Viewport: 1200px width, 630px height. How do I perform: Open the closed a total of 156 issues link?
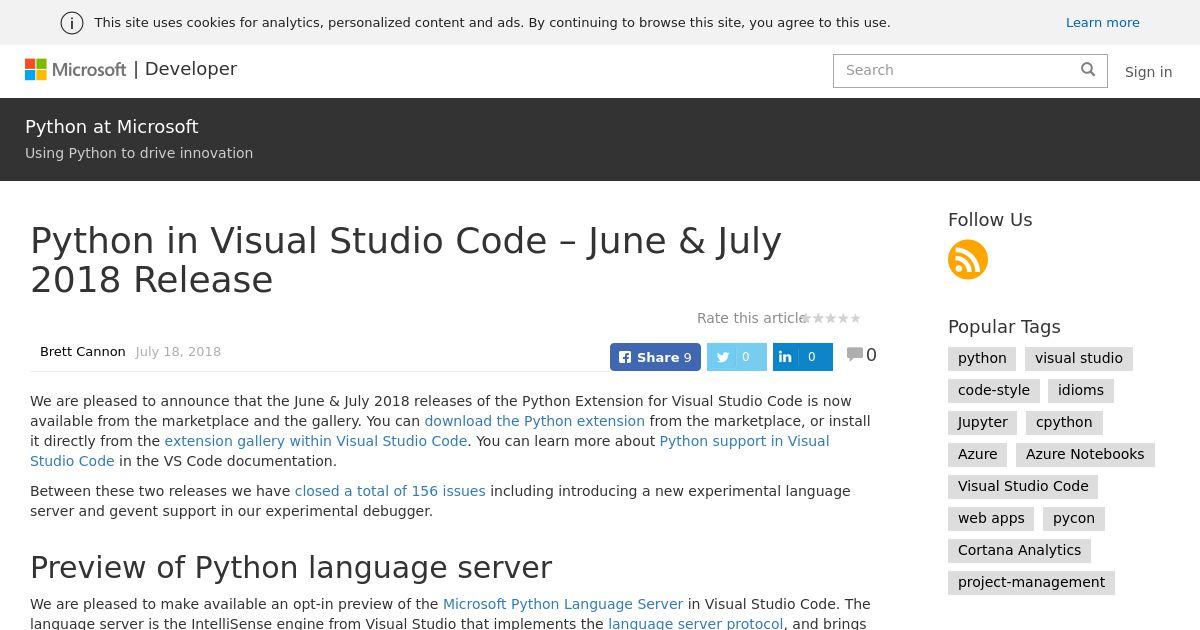coord(390,491)
